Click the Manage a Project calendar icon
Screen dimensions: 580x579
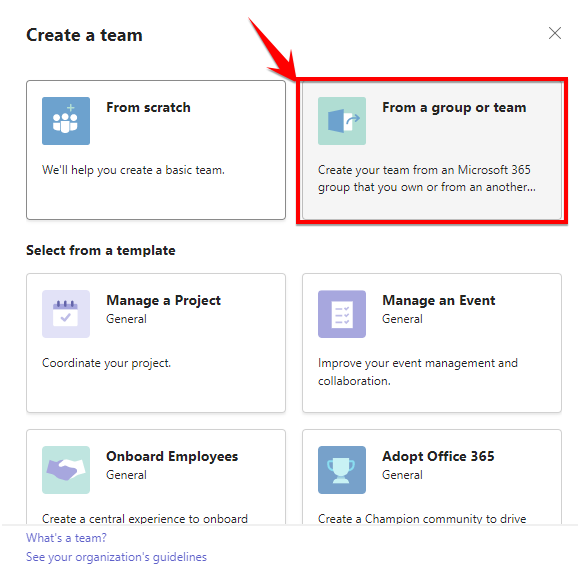tap(66, 314)
